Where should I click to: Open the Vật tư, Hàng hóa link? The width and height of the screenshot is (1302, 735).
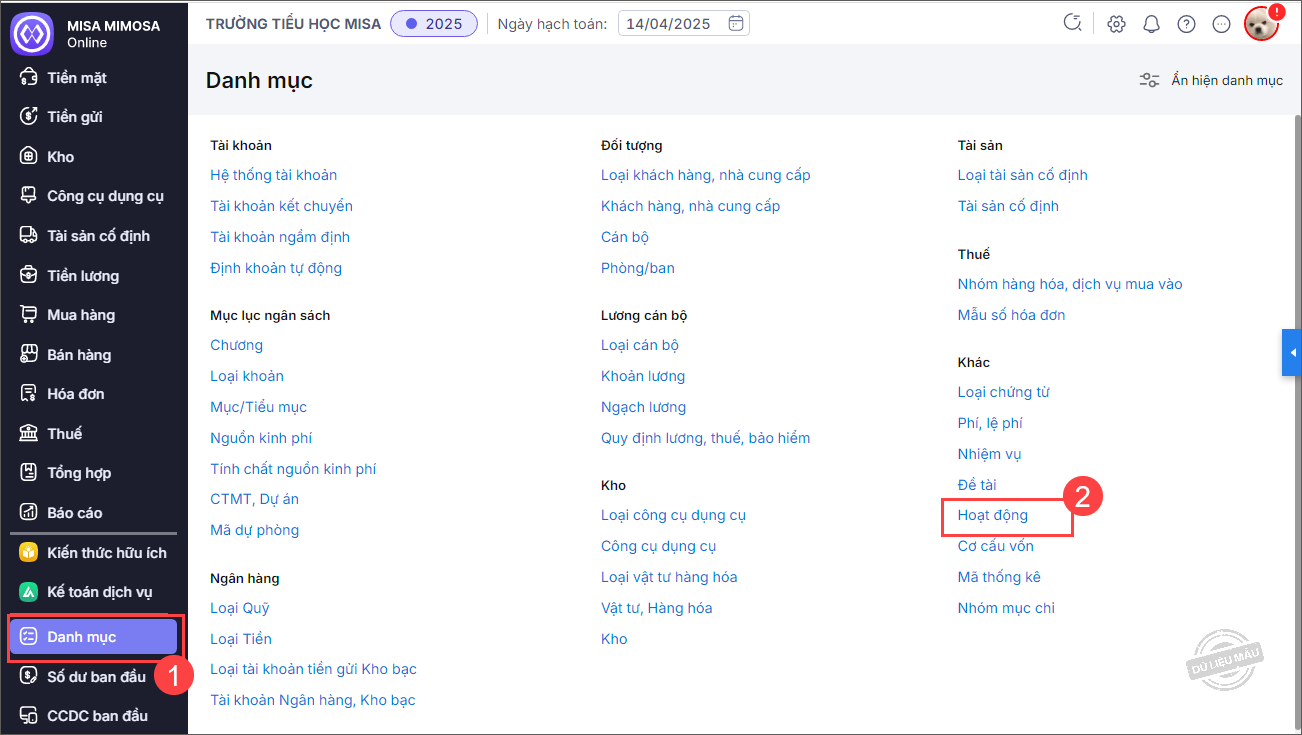coord(656,608)
